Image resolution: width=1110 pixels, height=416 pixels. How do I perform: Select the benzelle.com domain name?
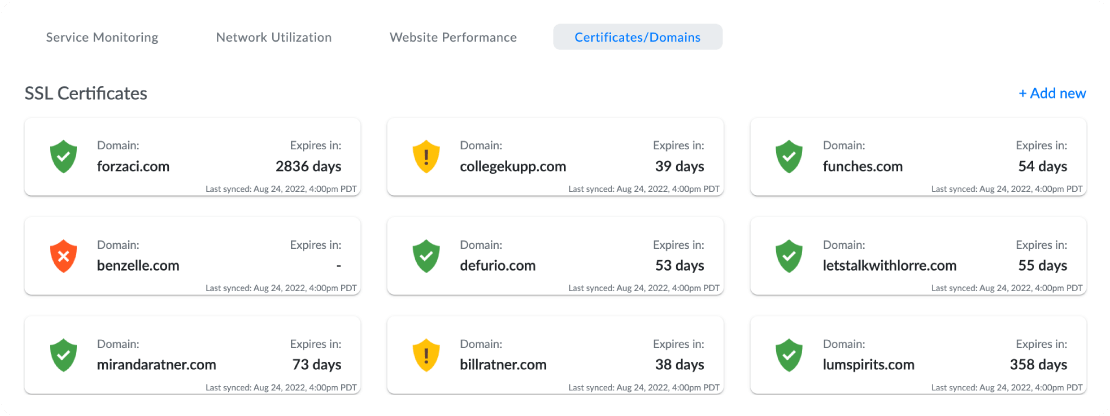[138, 266]
